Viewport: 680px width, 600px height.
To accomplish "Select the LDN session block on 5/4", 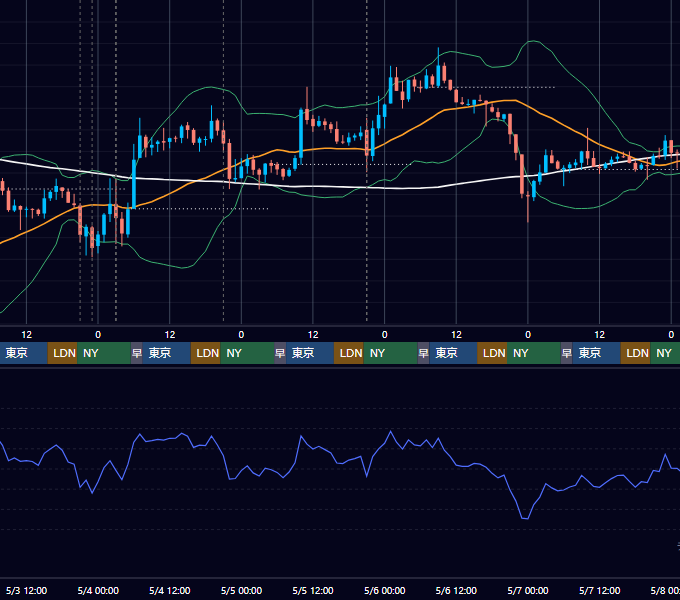I will pos(206,353).
